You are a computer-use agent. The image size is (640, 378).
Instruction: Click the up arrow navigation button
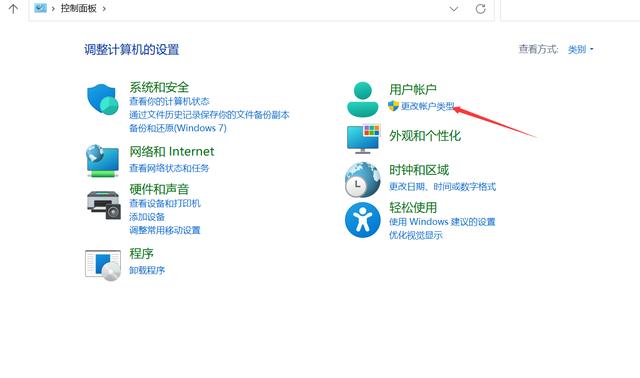13,9
